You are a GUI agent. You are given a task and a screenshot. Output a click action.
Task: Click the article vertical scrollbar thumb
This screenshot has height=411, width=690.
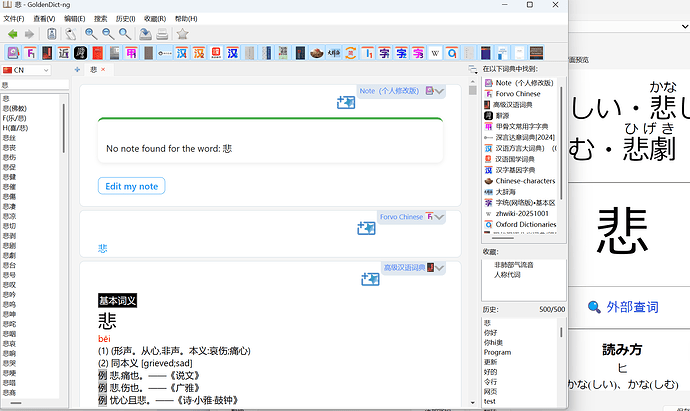(x=473, y=90)
